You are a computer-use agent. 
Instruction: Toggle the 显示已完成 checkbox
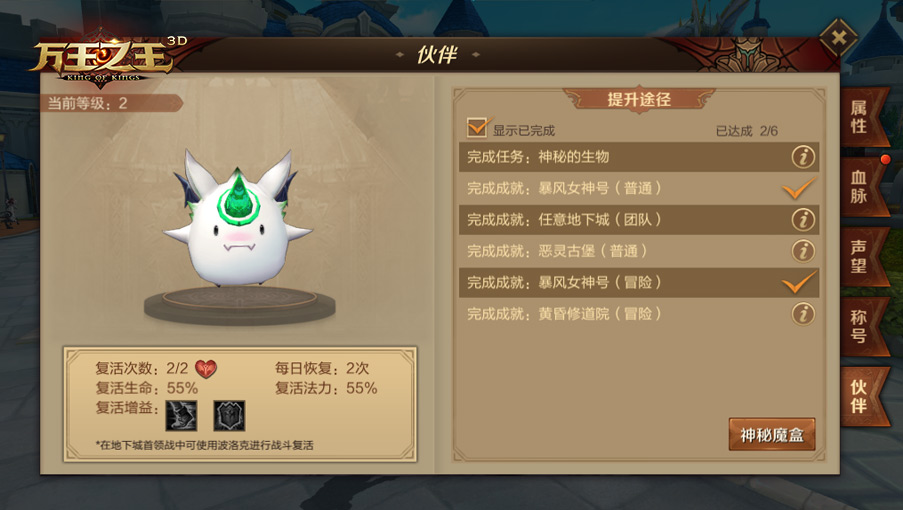478,127
